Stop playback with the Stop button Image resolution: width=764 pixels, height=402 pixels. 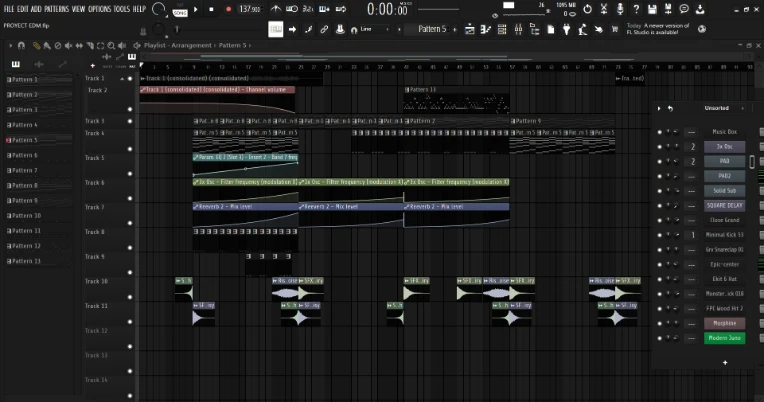click(x=211, y=9)
